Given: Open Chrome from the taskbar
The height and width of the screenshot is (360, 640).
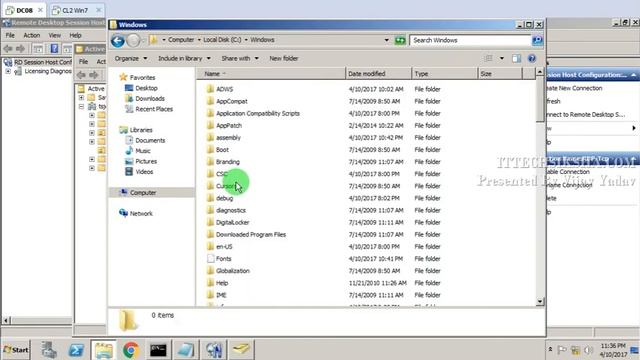Looking at the screenshot, I should point(131,350).
